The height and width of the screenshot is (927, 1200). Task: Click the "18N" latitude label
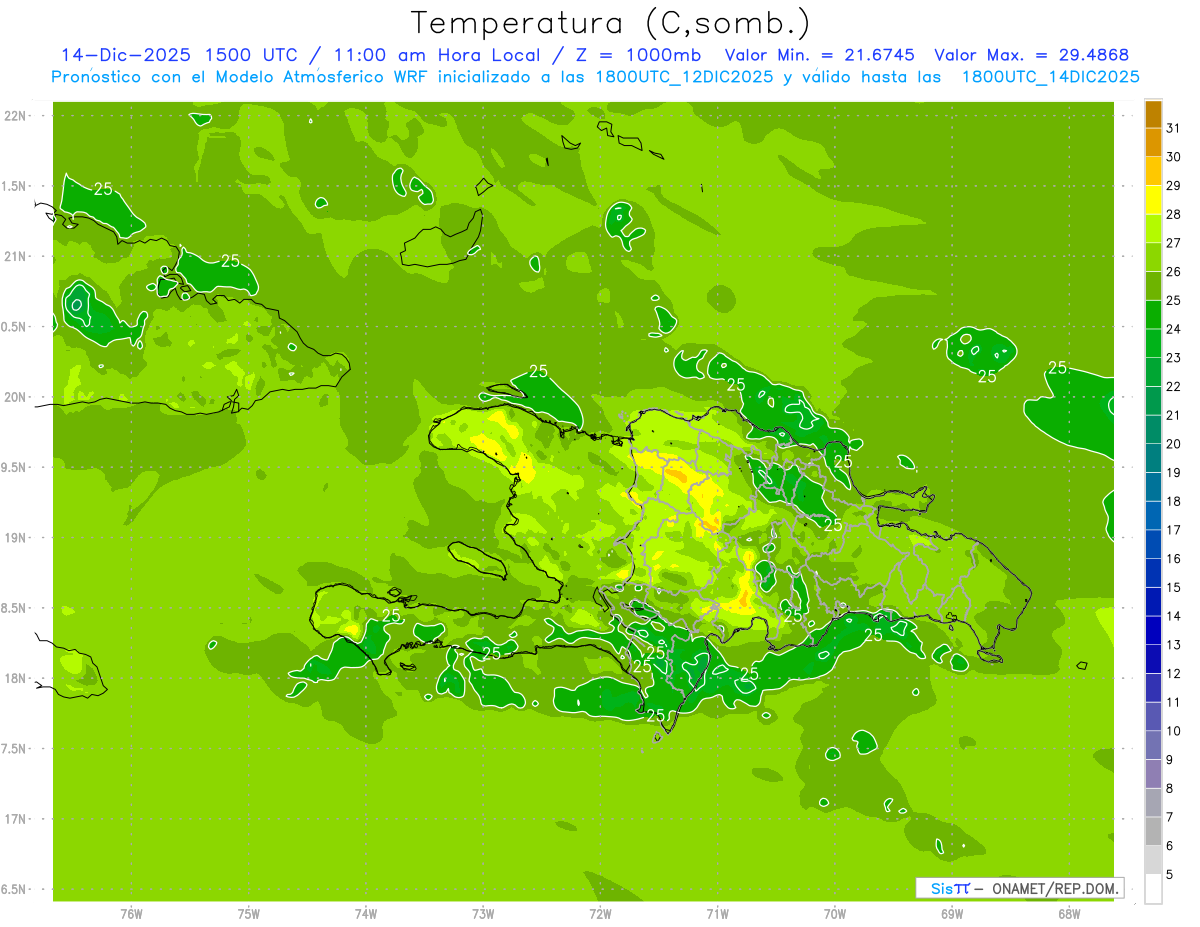(15, 678)
